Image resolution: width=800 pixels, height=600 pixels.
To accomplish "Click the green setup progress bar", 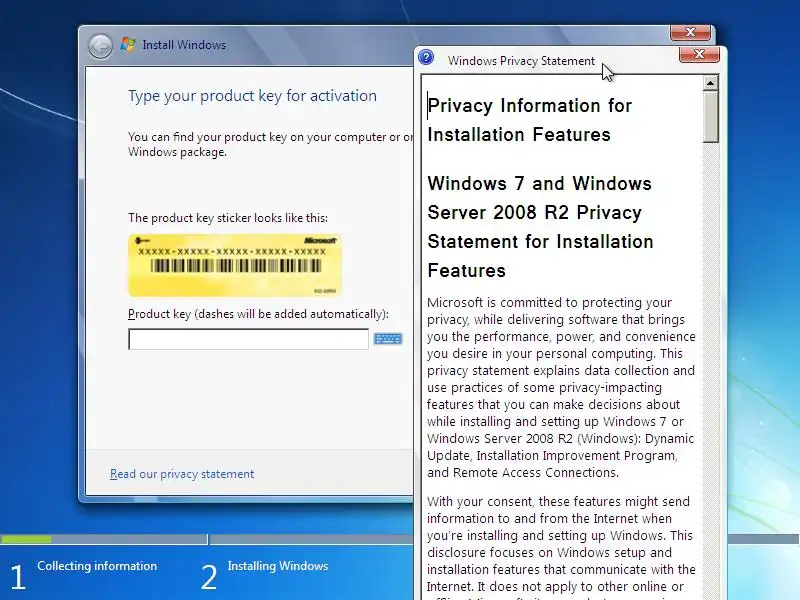I will (x=26, y=539).
